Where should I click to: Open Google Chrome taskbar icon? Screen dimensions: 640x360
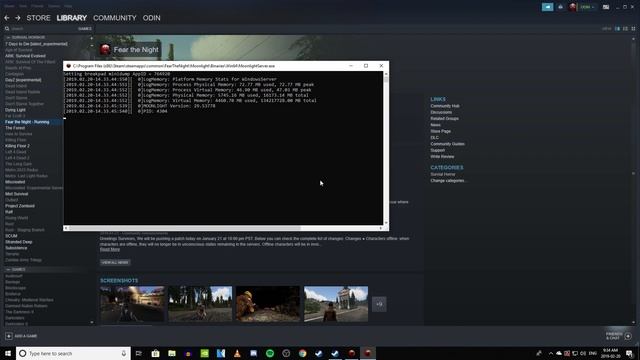click(302, 353)
